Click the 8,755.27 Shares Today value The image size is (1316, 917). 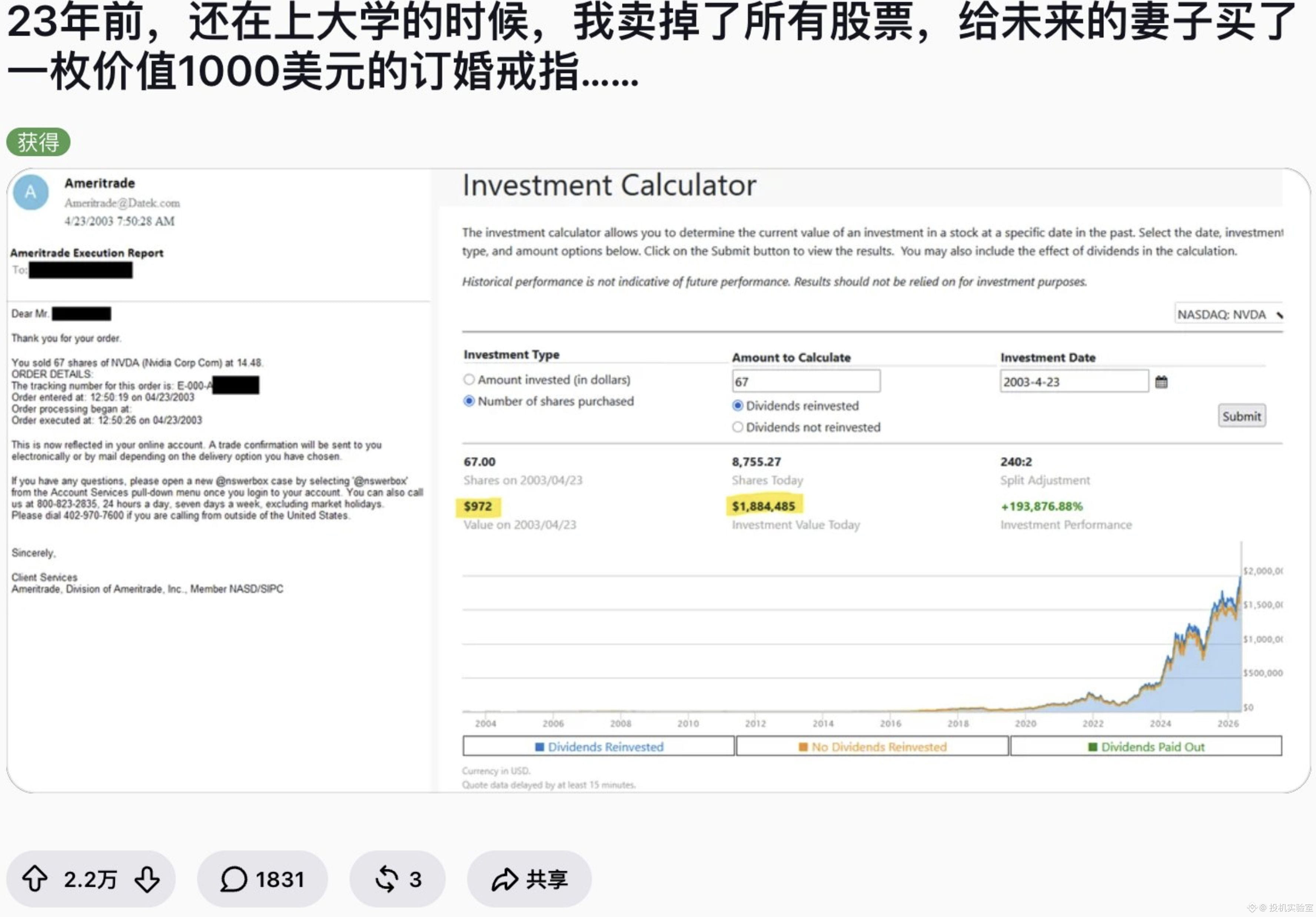756,462
